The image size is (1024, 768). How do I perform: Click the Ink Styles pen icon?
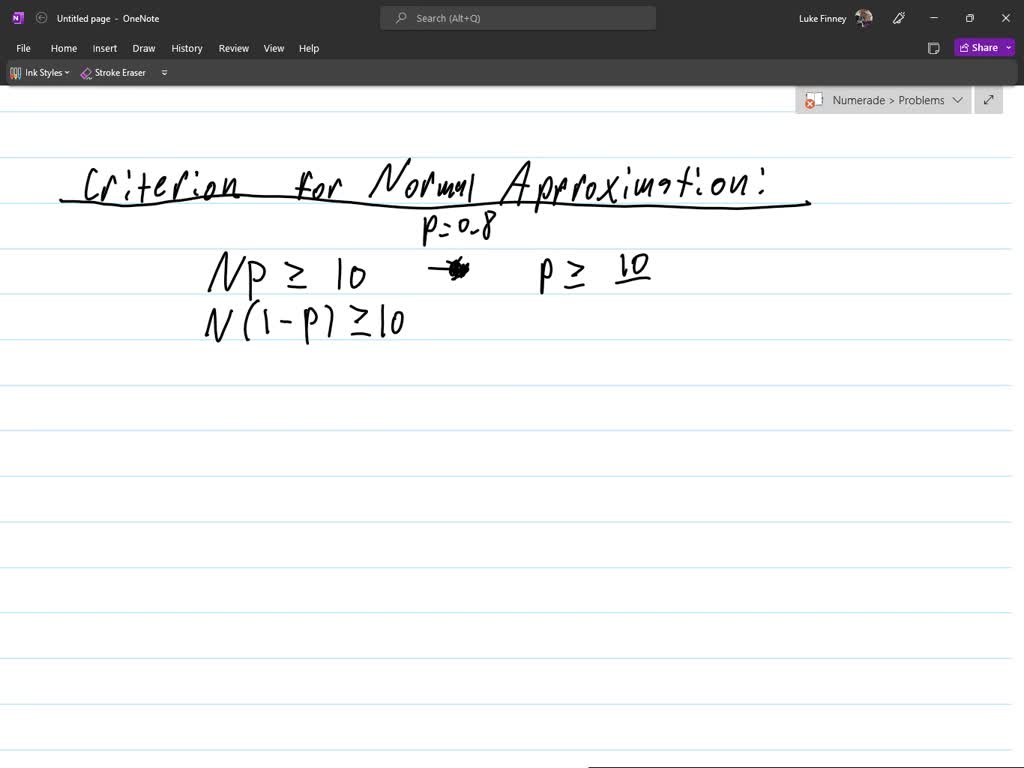coord(15,72)
